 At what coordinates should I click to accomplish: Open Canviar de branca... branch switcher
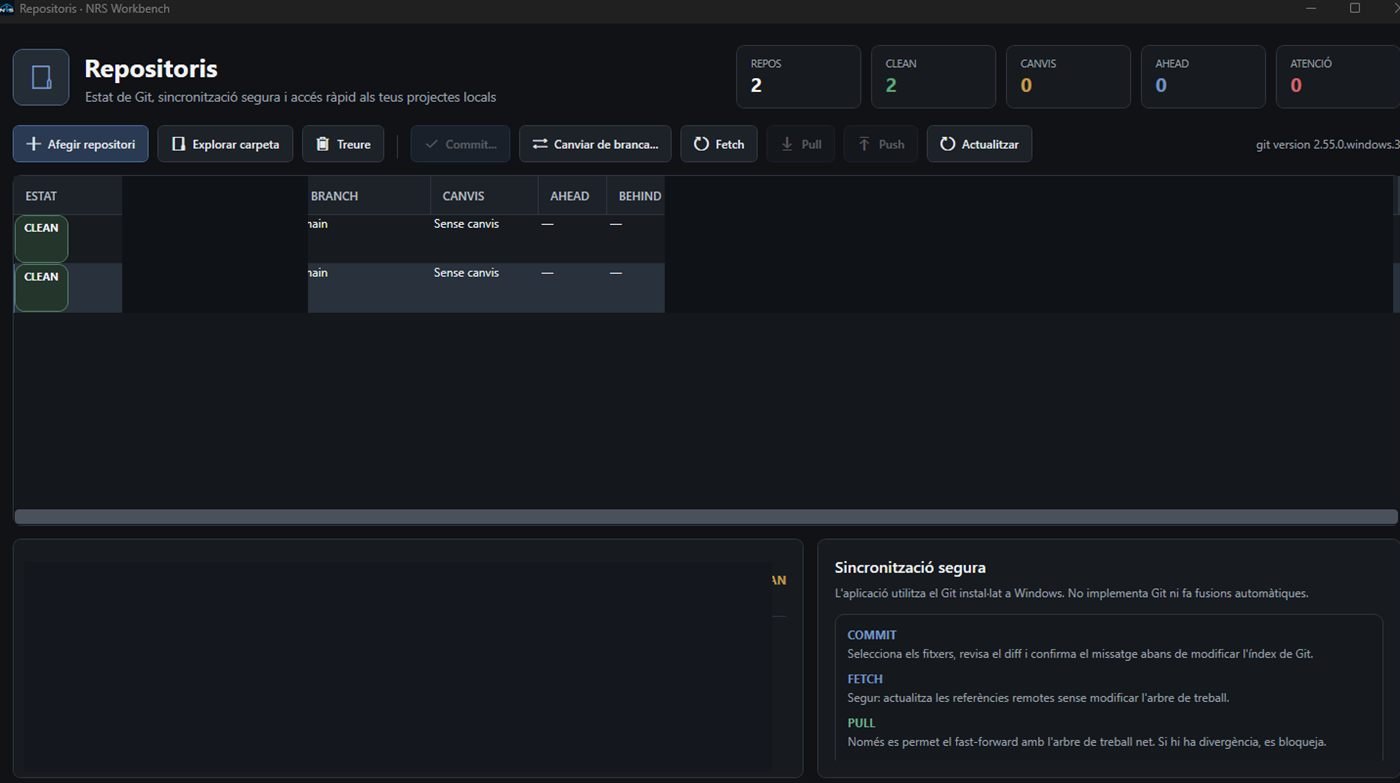pyautogui.click(x=595, y=144)
